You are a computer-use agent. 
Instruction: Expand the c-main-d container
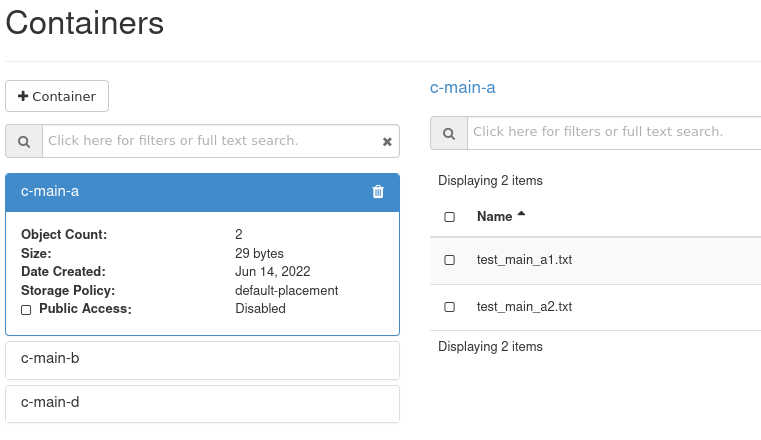[50, 402]
